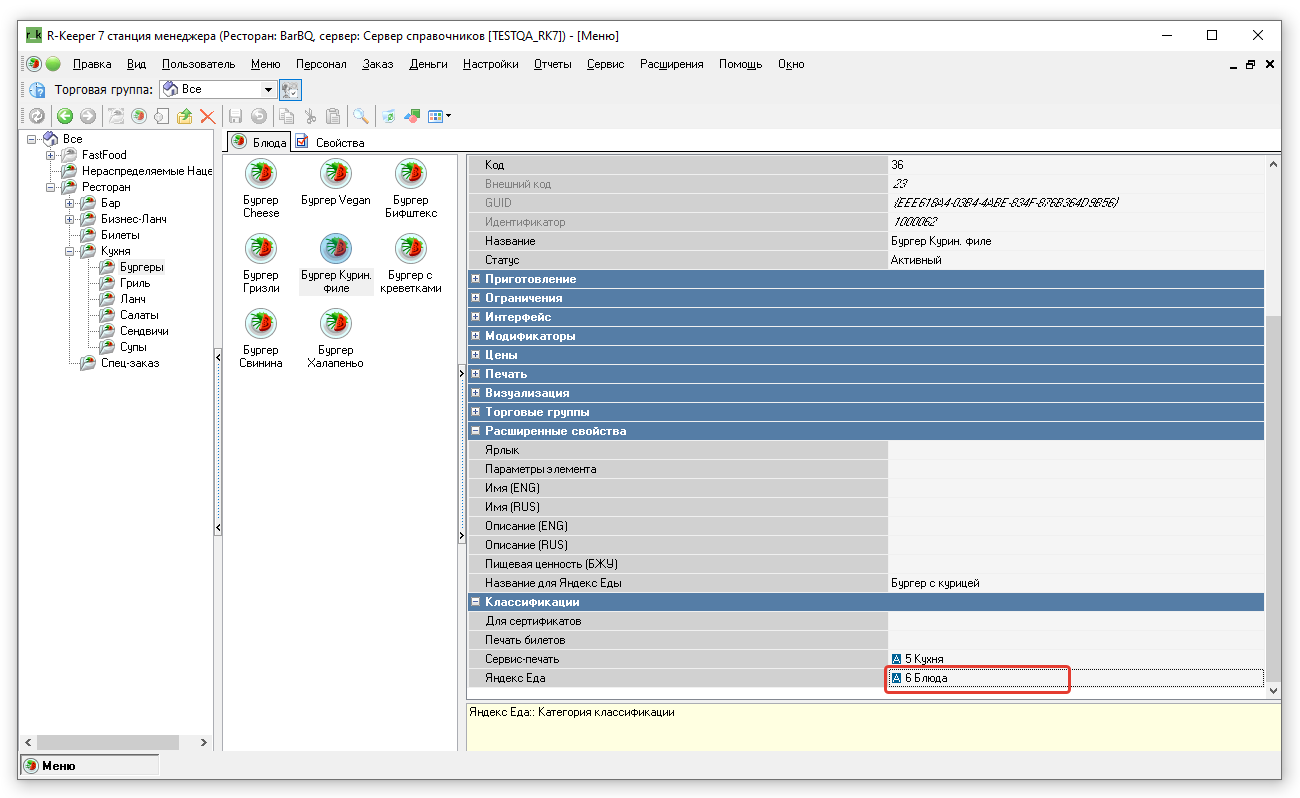Collapse the Классификации section
The width and height of the screenshot is (1300, 798).
coord(476,602)
